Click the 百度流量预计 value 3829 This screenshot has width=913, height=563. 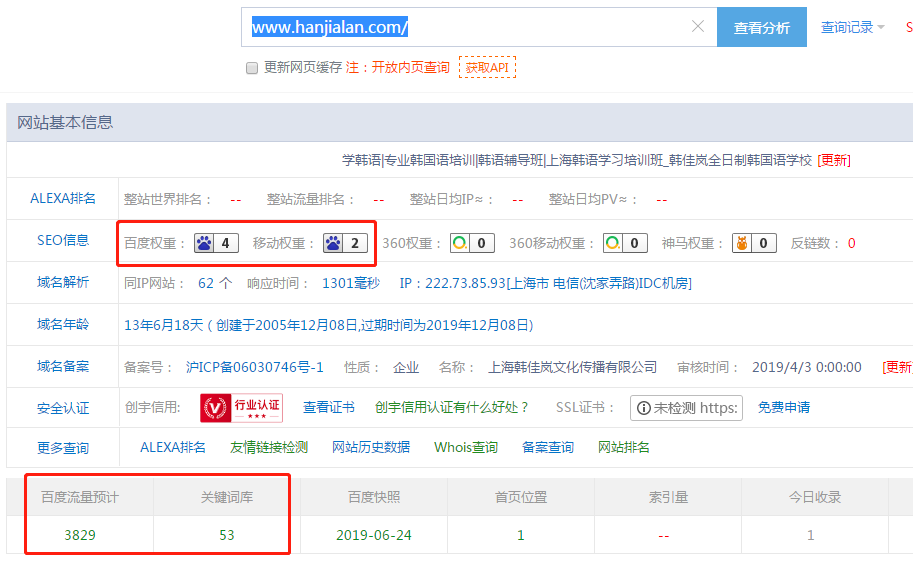pyautogui.click(x=80, y=535)
